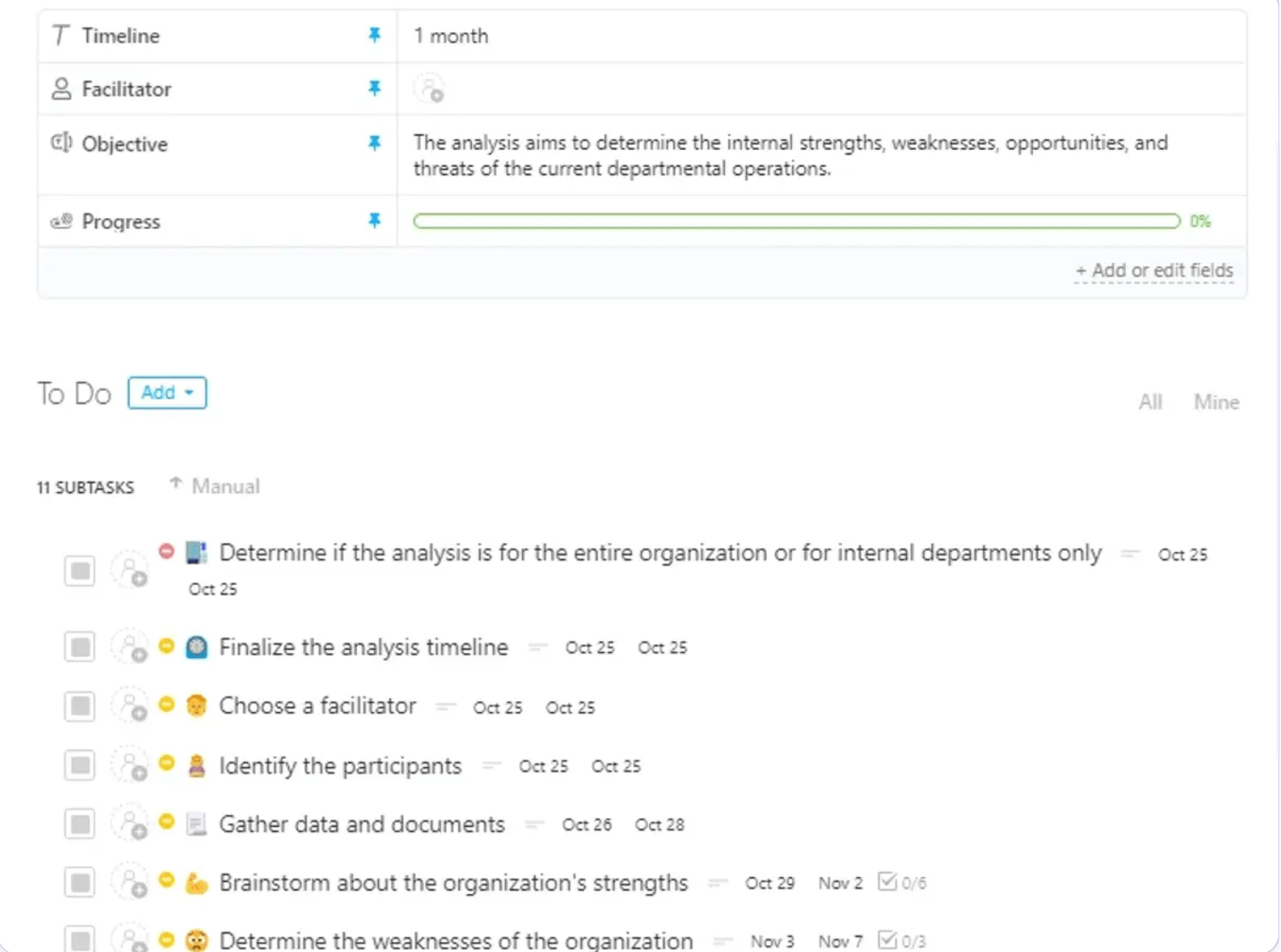Change yellow priority of 'Choose a facilitator'

[167, 704]
